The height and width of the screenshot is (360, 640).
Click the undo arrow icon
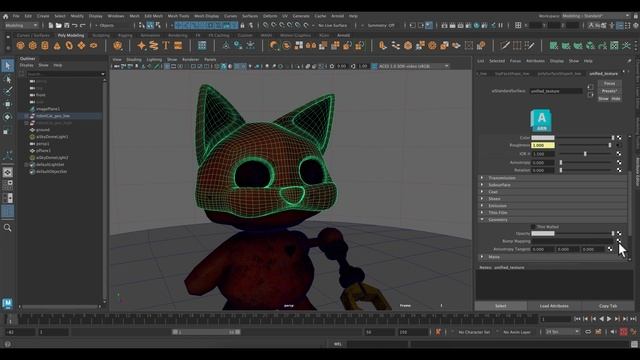click(75, 25)
